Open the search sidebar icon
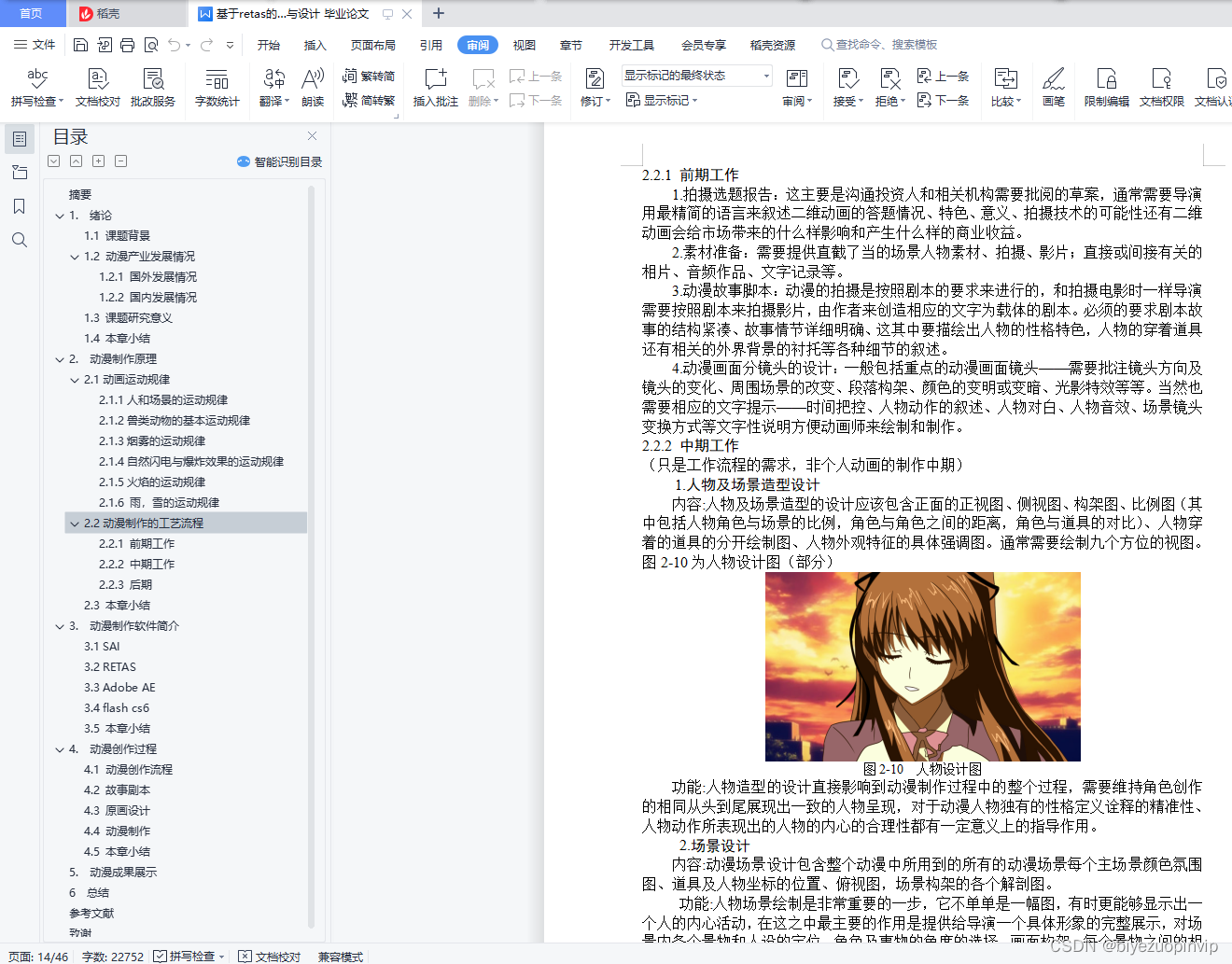Viewport: 1232px width, 964px height. pyautogui.click(x=20, y=240)
